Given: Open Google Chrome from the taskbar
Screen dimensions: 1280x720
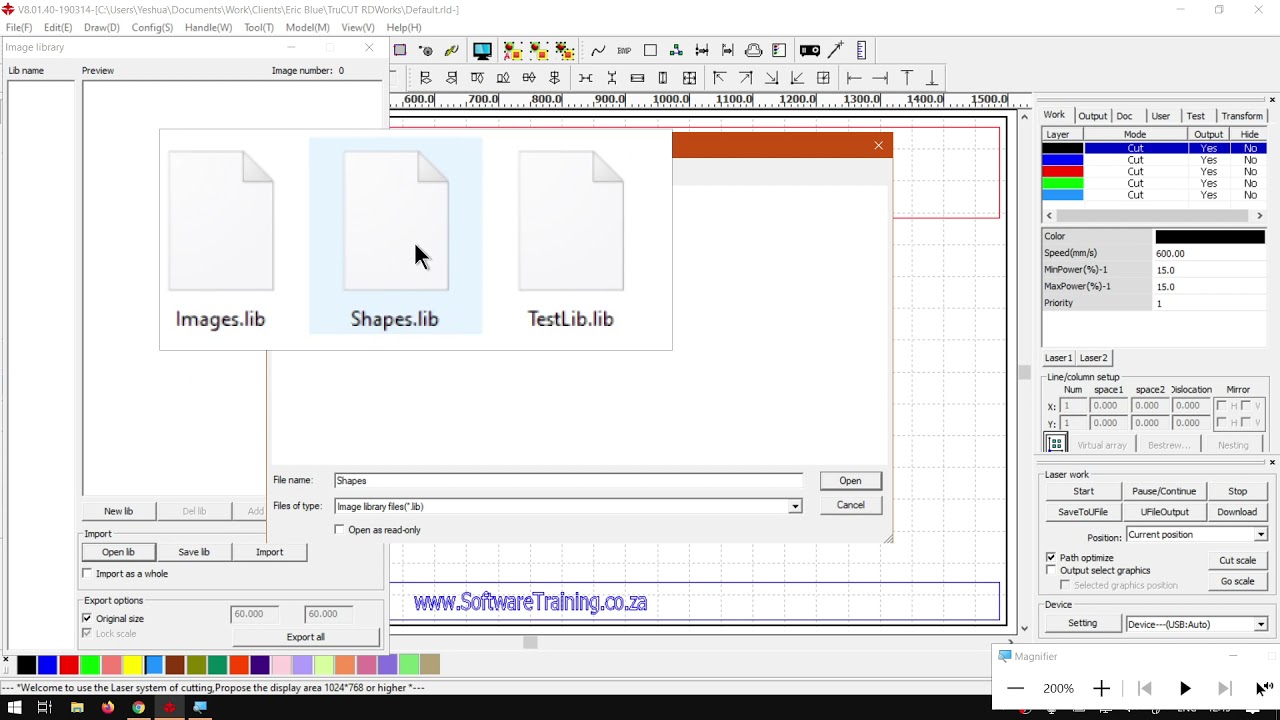Looking at the screenshot, I should tap(138, 708).
